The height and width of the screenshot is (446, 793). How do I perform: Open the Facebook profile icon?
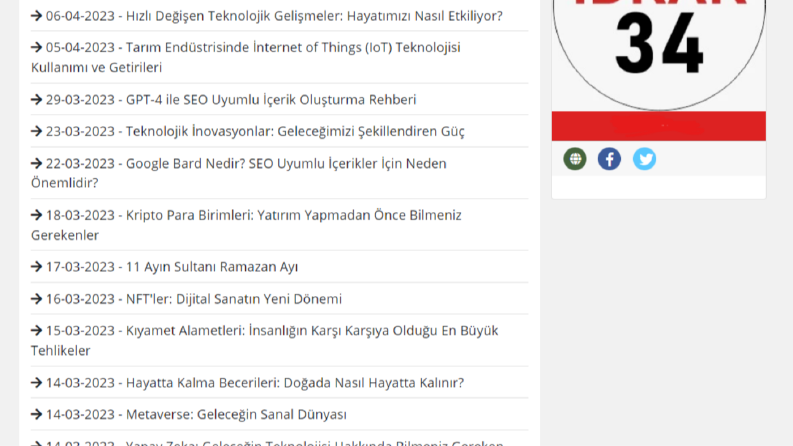609,159
